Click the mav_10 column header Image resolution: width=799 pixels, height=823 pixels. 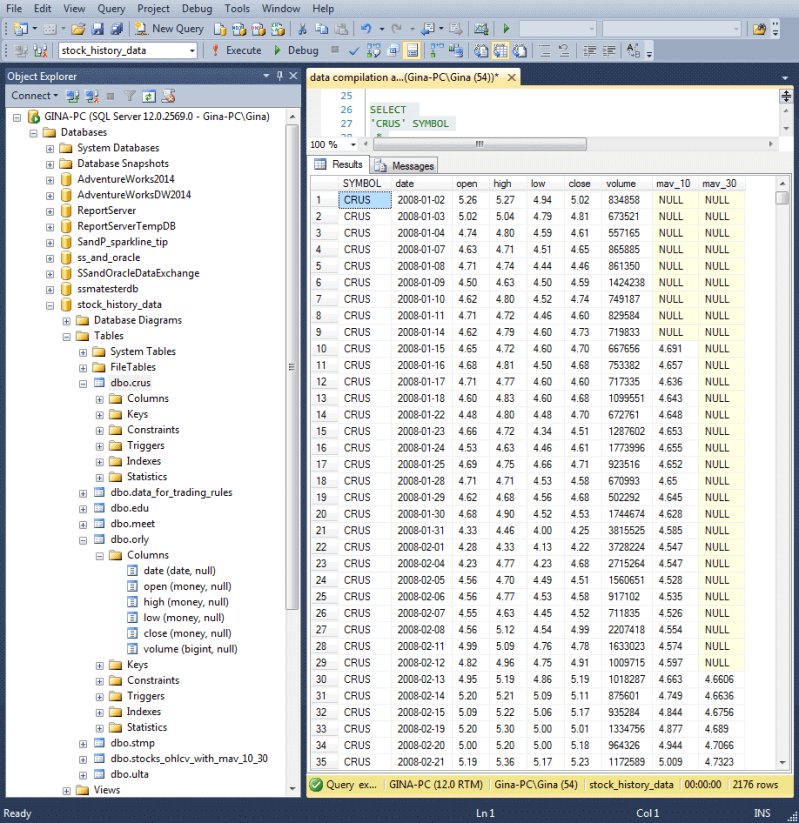point(672,183)
